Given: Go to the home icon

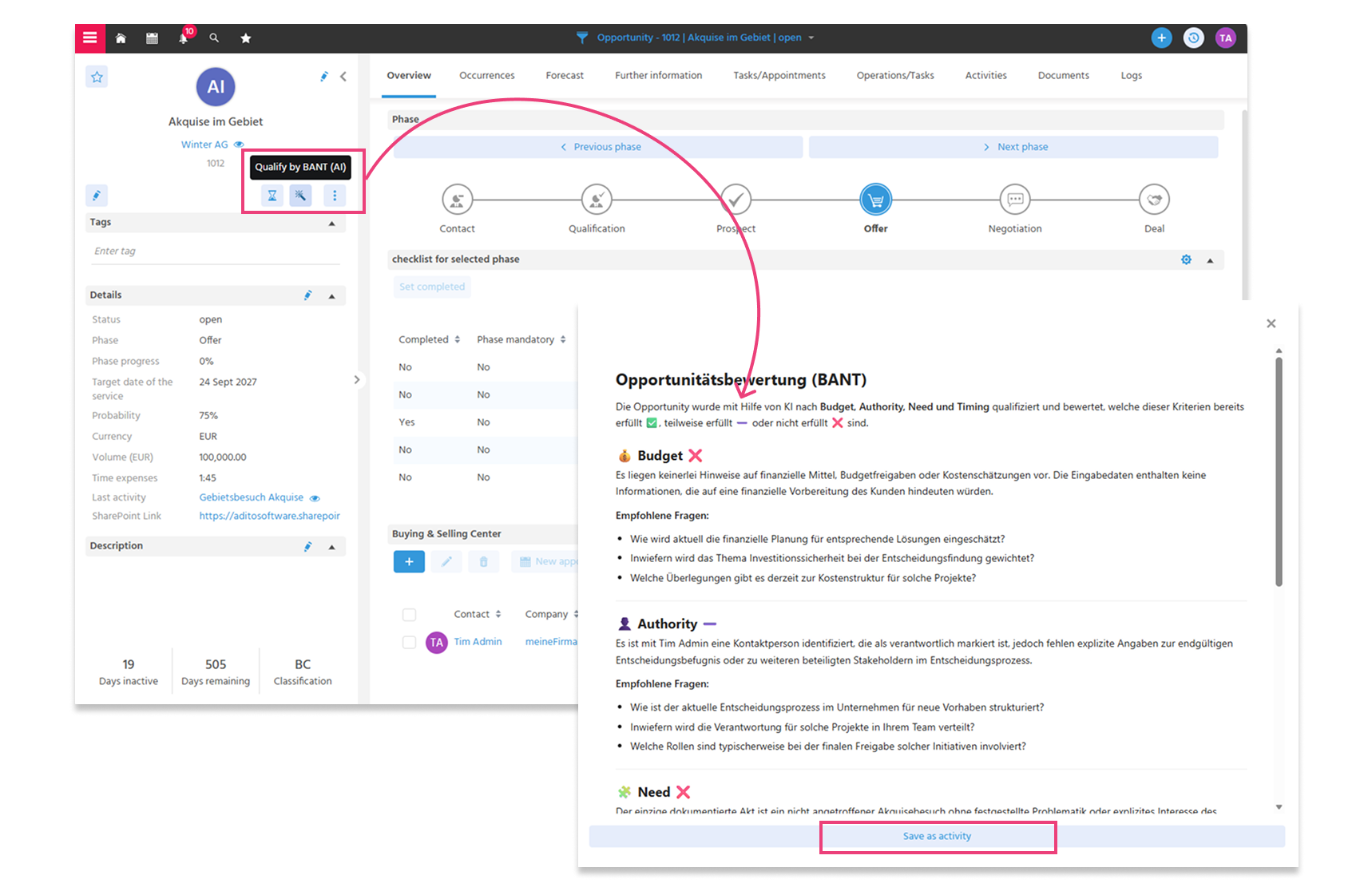Looking at the screenshot, I should [x=121, y=38].
